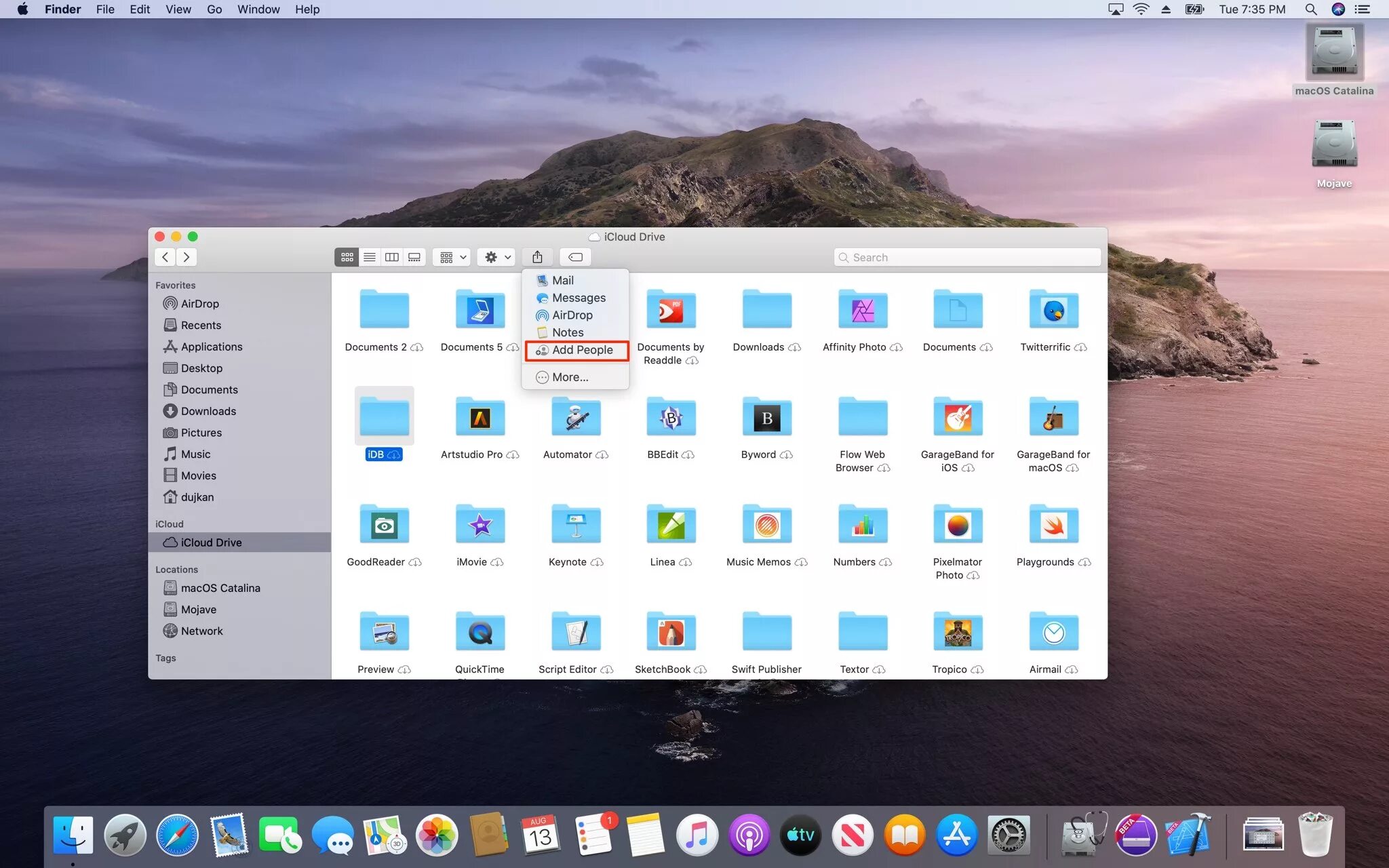Click the Share toolbar button

[537, 257]
